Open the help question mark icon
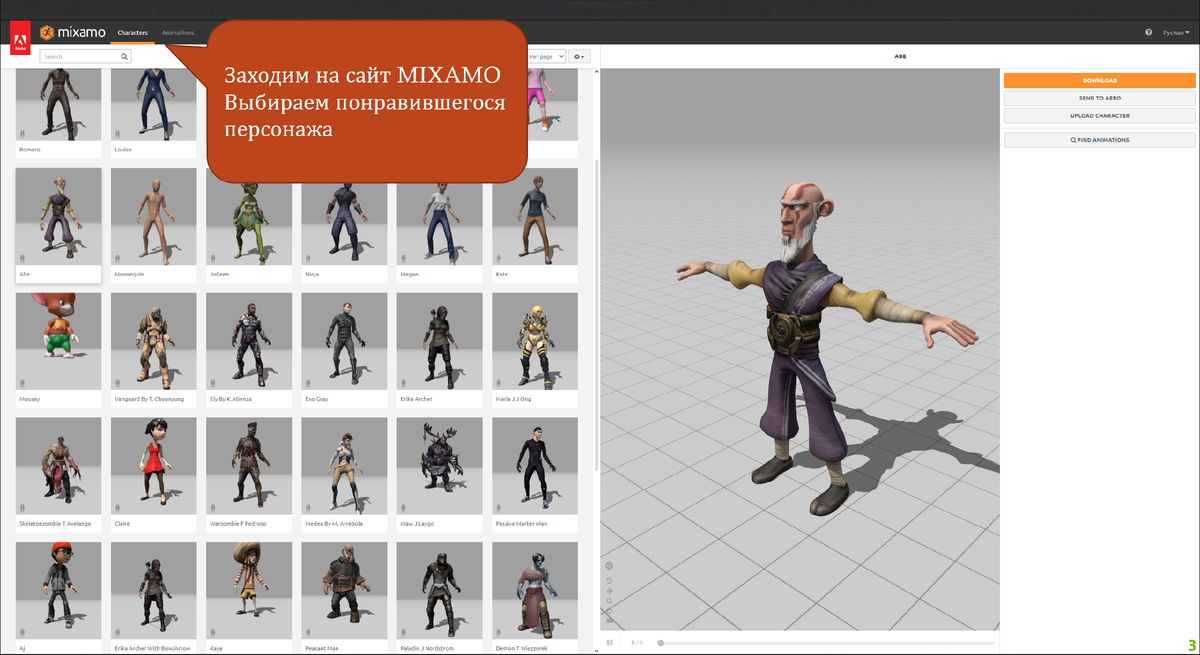 pyautogui.click(x=1148, y=33)
